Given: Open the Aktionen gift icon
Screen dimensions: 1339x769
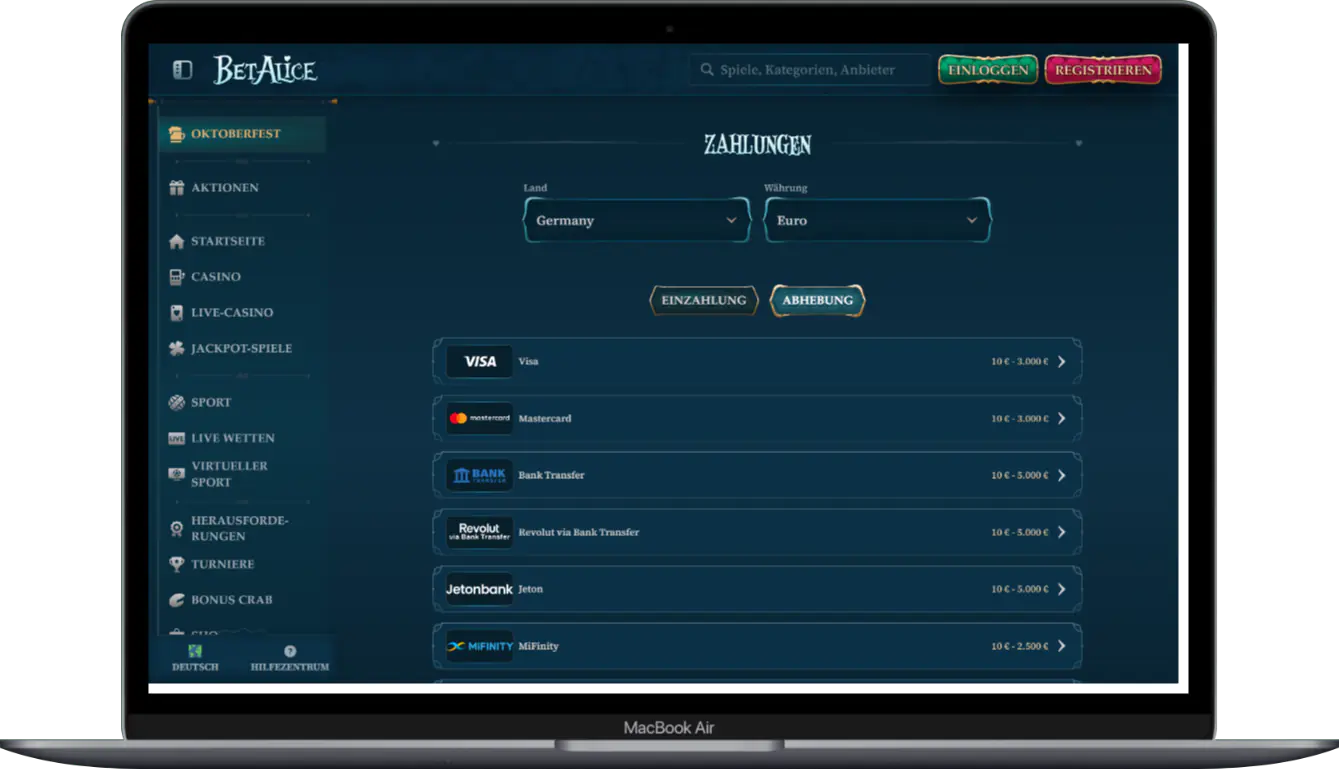Looking at the screenshot, I should point(177,188).
